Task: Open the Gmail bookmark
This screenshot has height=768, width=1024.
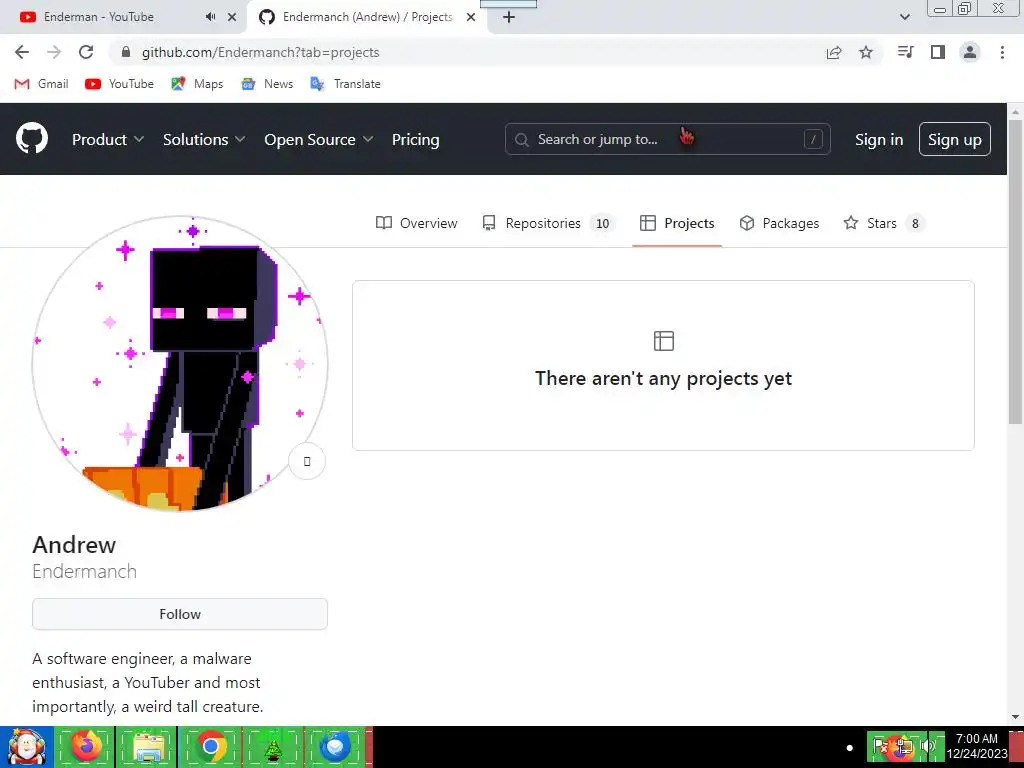Action: tap(41, 84)
